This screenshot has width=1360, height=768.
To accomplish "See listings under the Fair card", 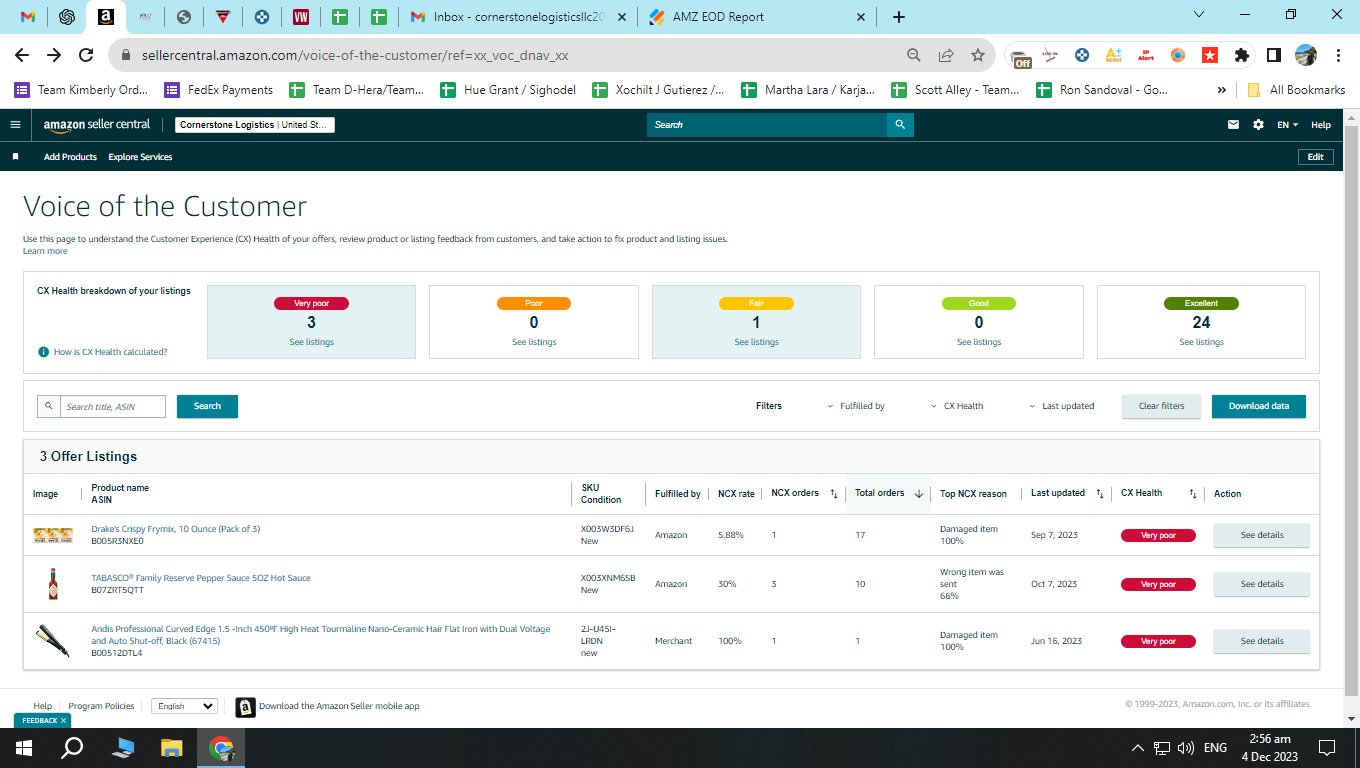I will tap(756, 342).
